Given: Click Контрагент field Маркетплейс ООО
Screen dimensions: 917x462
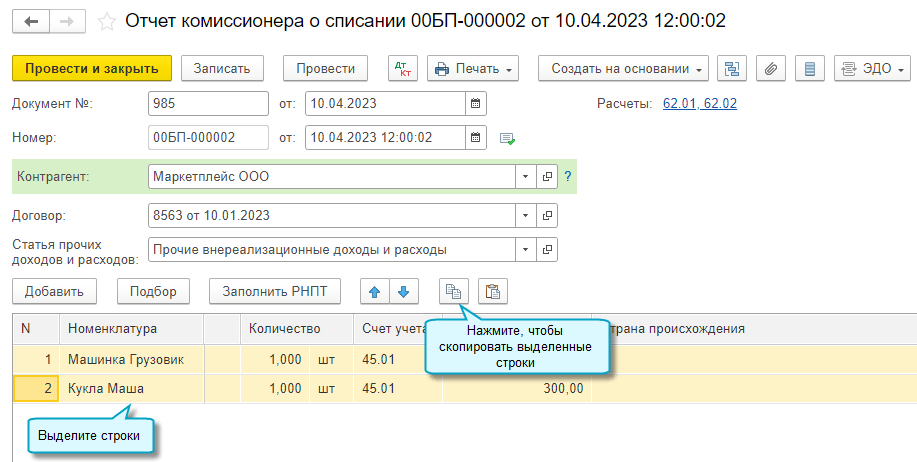Looking at the screenshot, I should coord(332,177).
